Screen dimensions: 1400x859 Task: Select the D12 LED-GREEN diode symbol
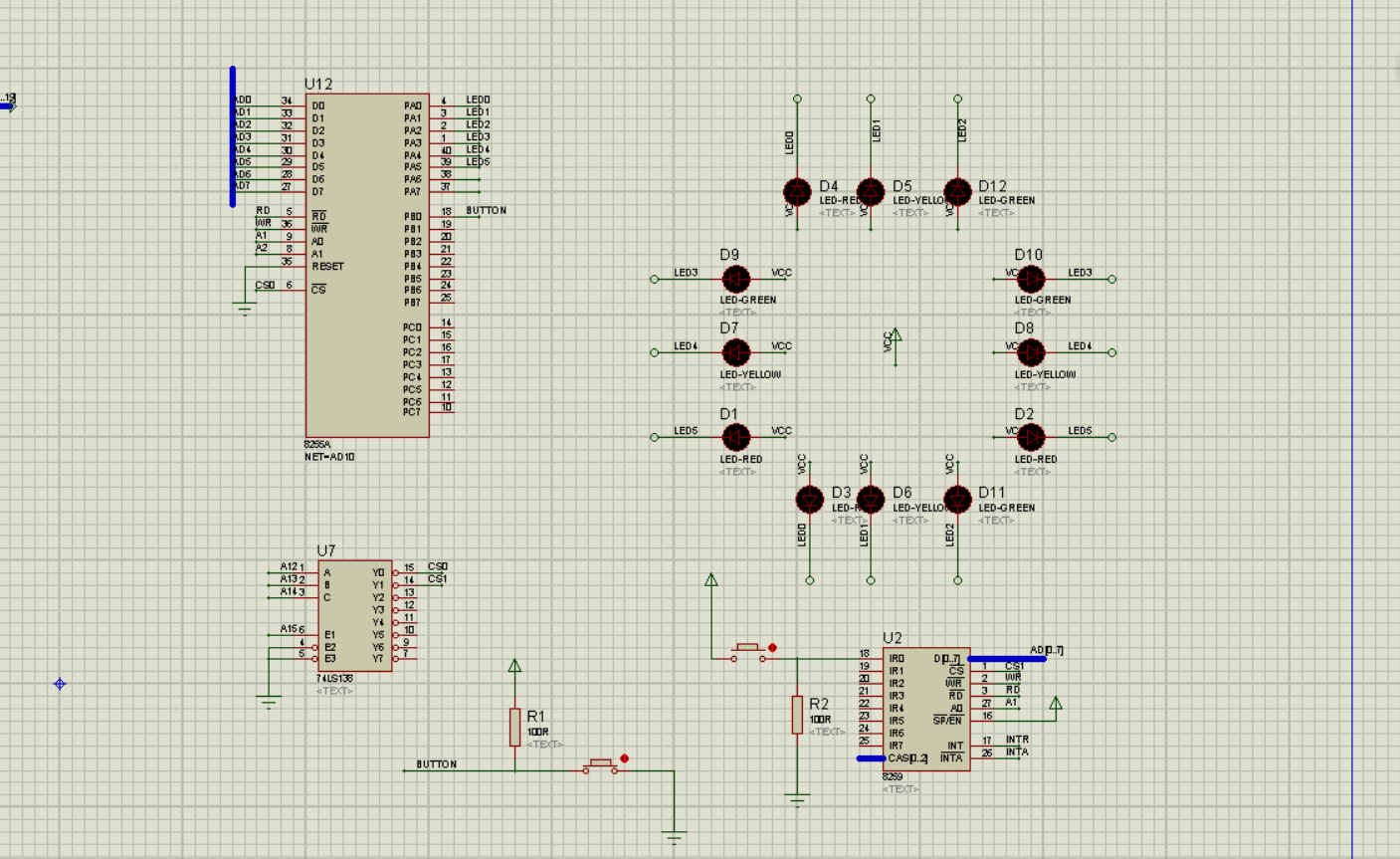[957, 191]
